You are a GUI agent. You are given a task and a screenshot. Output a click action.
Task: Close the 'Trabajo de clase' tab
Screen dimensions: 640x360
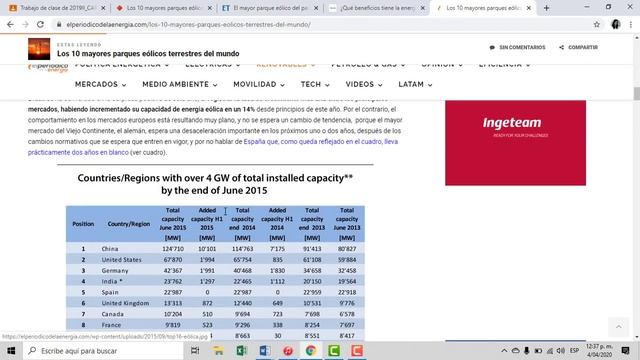pyautogui.click(x=103, y=8)
